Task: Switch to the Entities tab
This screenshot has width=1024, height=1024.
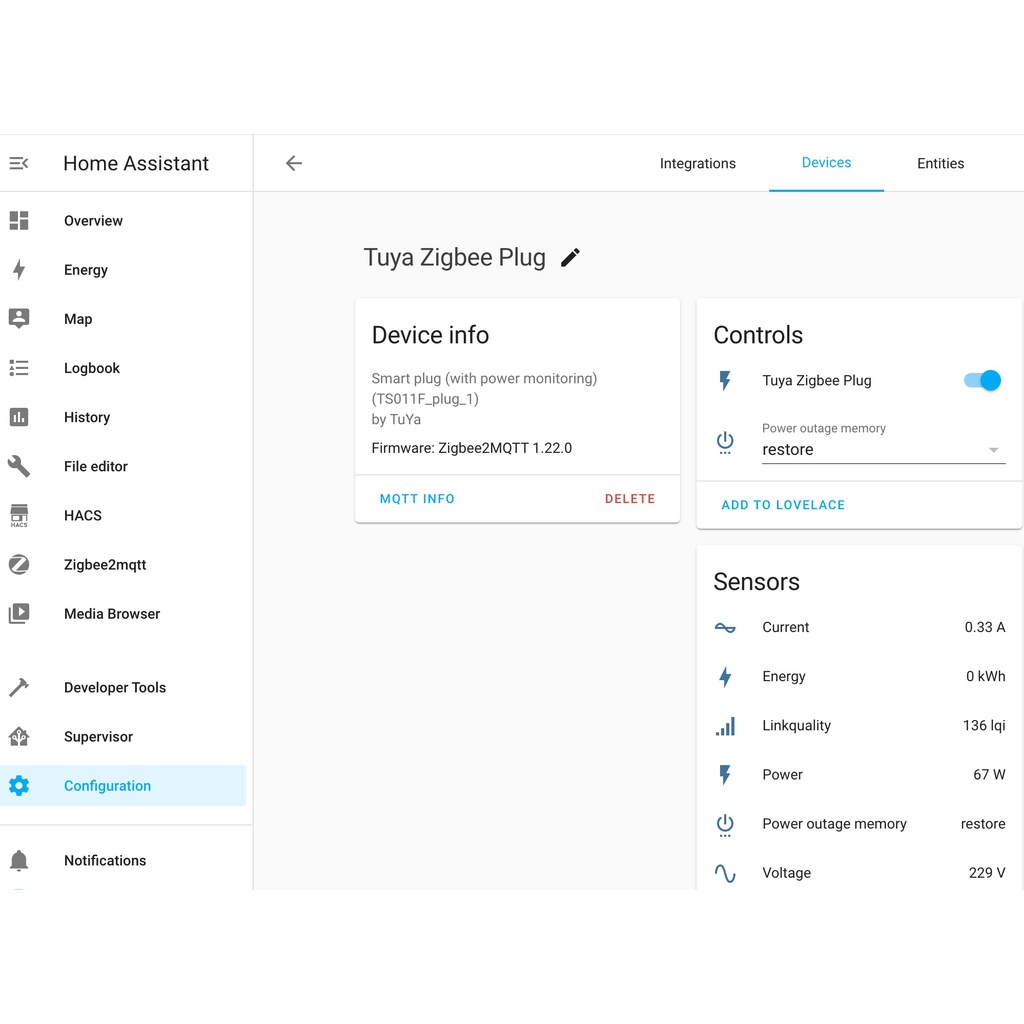Action: (940, 164)
